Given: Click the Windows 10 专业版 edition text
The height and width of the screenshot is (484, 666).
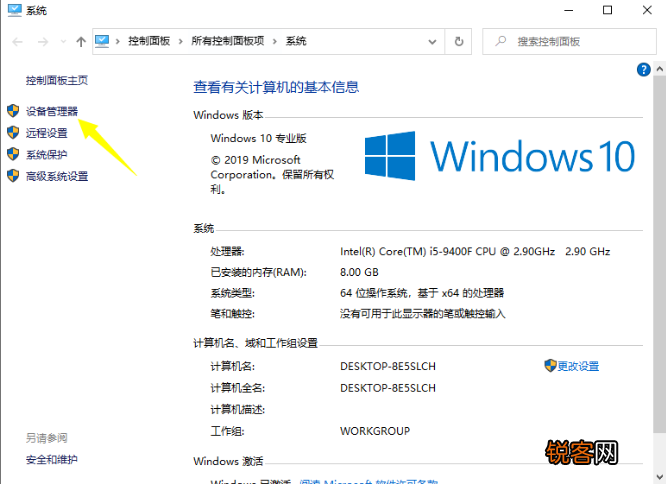Looking at the screenshot, I should pos(258,138).
